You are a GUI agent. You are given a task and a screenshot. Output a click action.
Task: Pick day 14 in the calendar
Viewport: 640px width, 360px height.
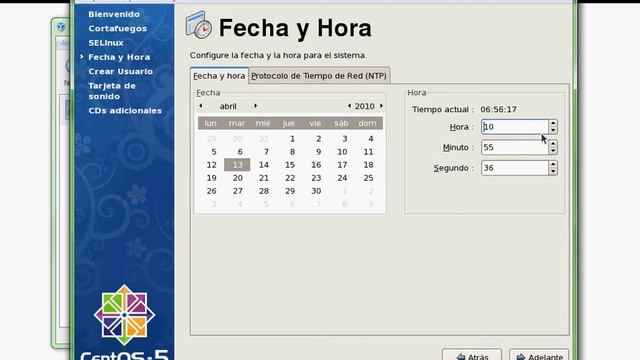(264, 165)
